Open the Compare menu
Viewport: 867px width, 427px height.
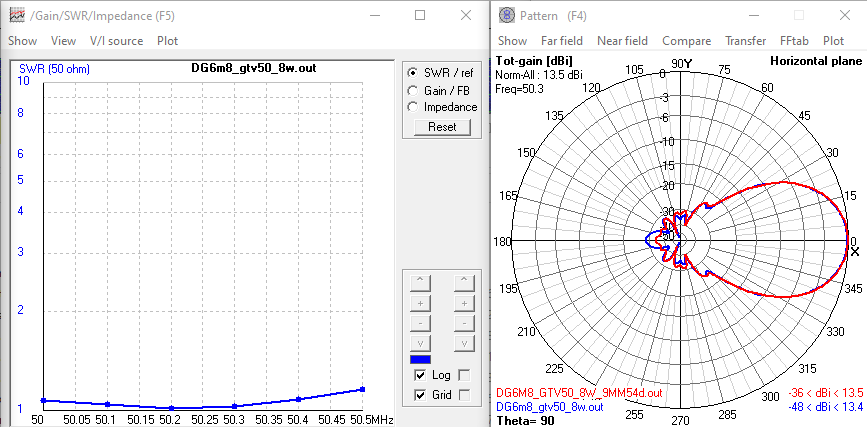[686, 41]
